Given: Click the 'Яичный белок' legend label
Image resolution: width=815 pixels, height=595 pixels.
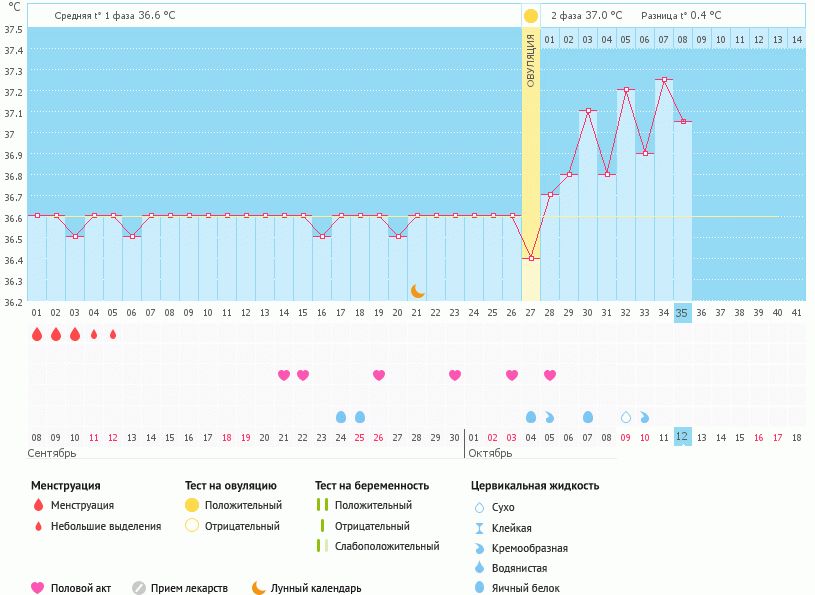Looking at the screenshot, I should tap(524, 589).
